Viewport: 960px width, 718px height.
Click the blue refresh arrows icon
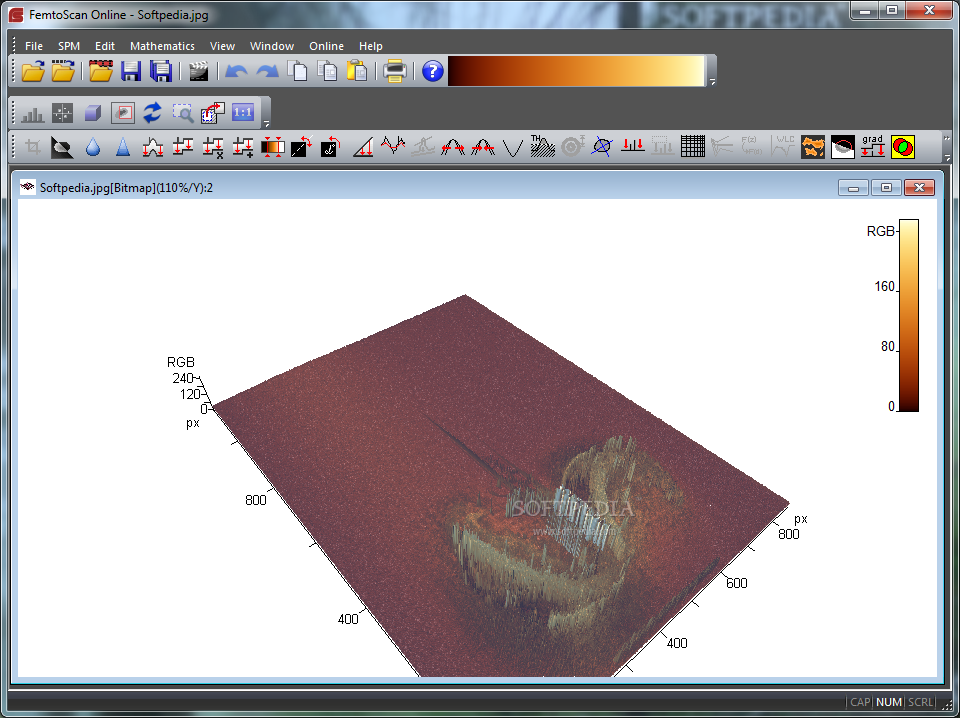[x=152, y=113]
